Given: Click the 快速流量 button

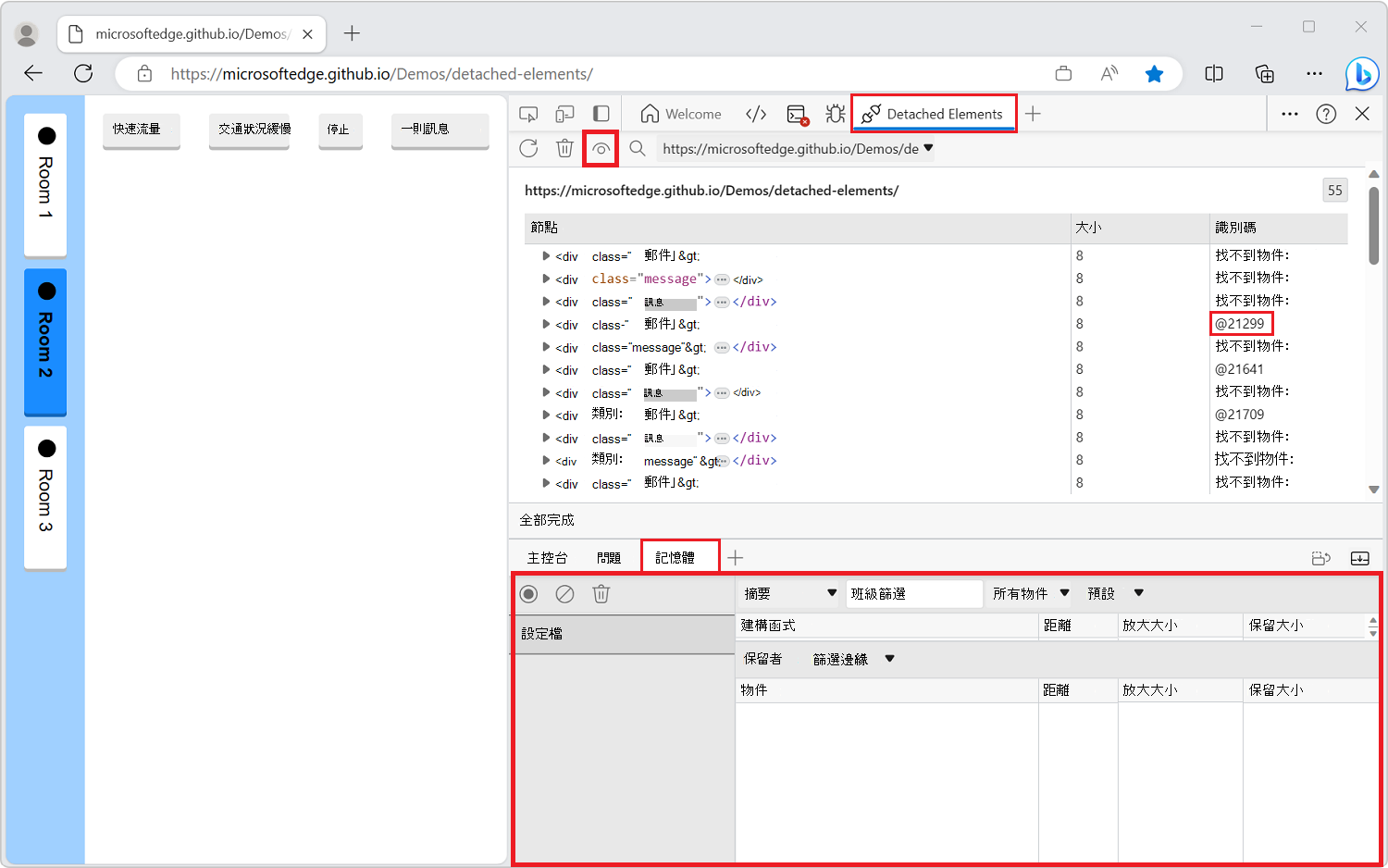Looking at the screenshot, I should tap(142, 130).
